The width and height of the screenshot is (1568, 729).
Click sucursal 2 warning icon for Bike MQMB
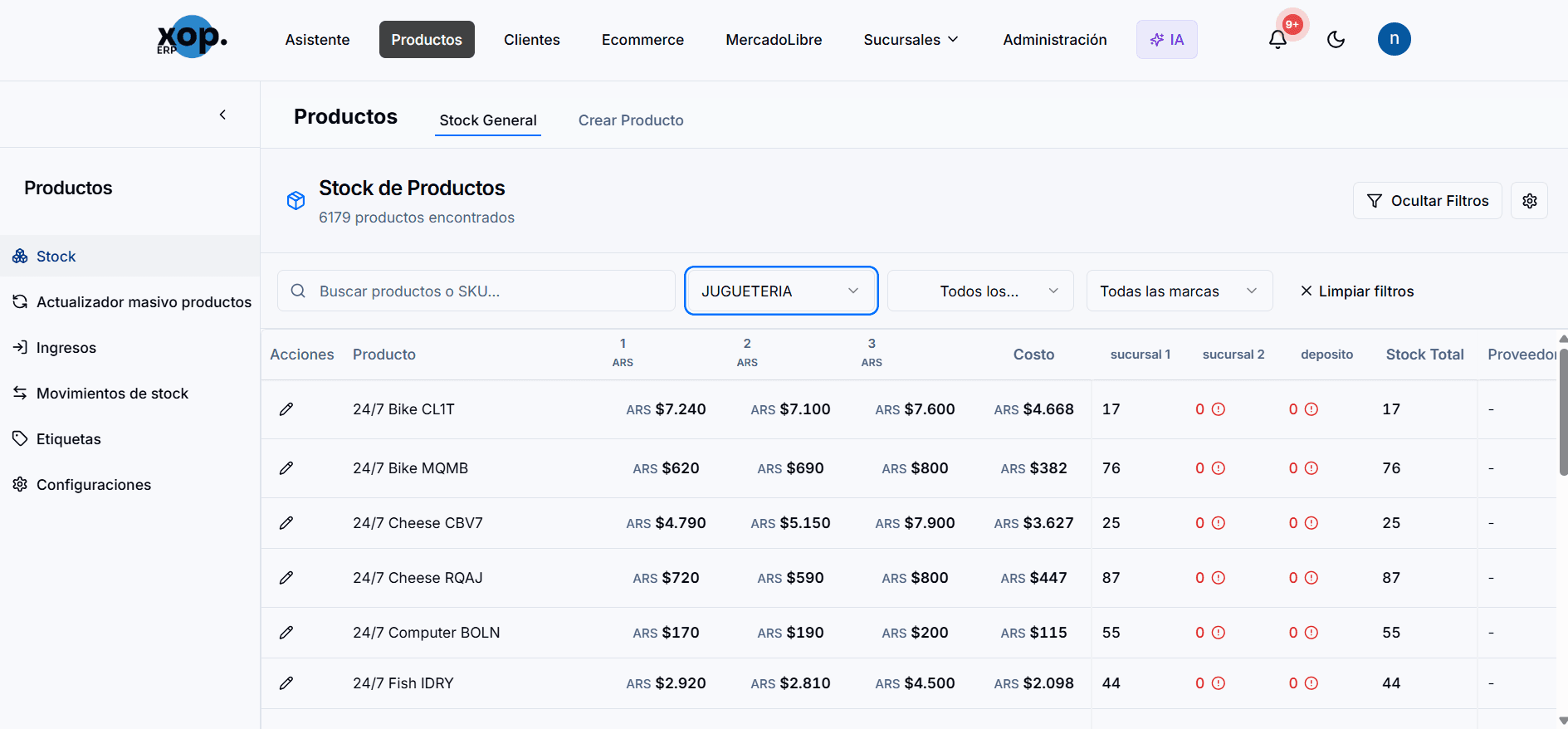point(1219,468)
